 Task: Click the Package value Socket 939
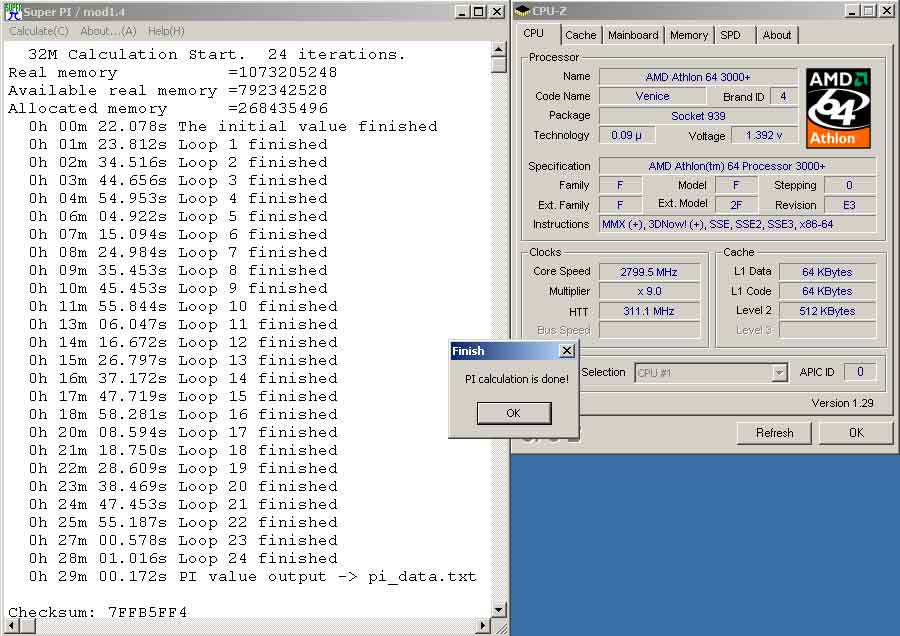pos(698,116)
